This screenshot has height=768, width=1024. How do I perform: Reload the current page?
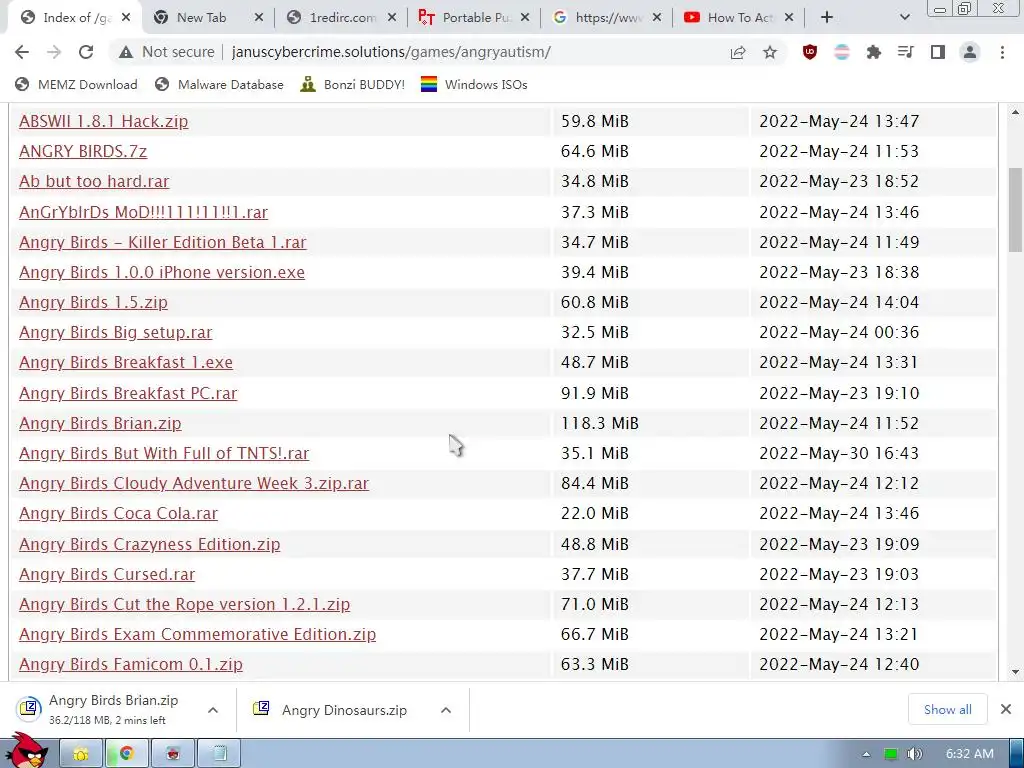click(86, 52)
